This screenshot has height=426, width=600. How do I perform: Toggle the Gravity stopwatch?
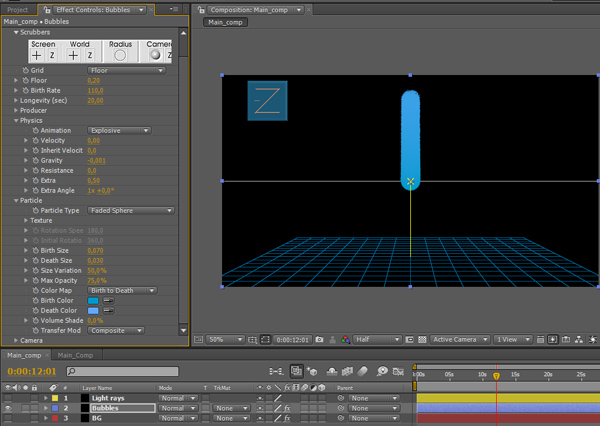click(36, 160)
